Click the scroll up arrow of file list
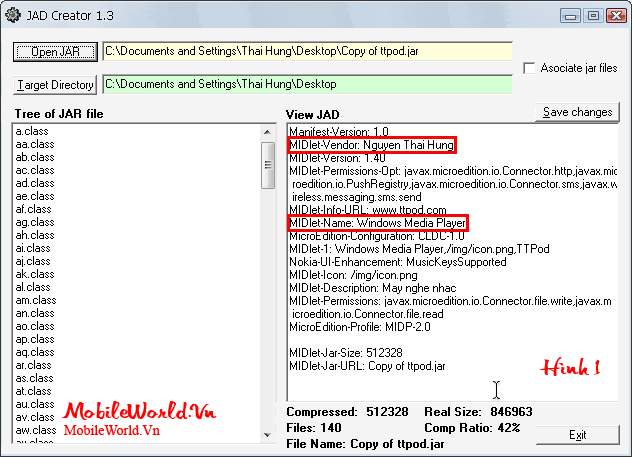 click(268, 131)
